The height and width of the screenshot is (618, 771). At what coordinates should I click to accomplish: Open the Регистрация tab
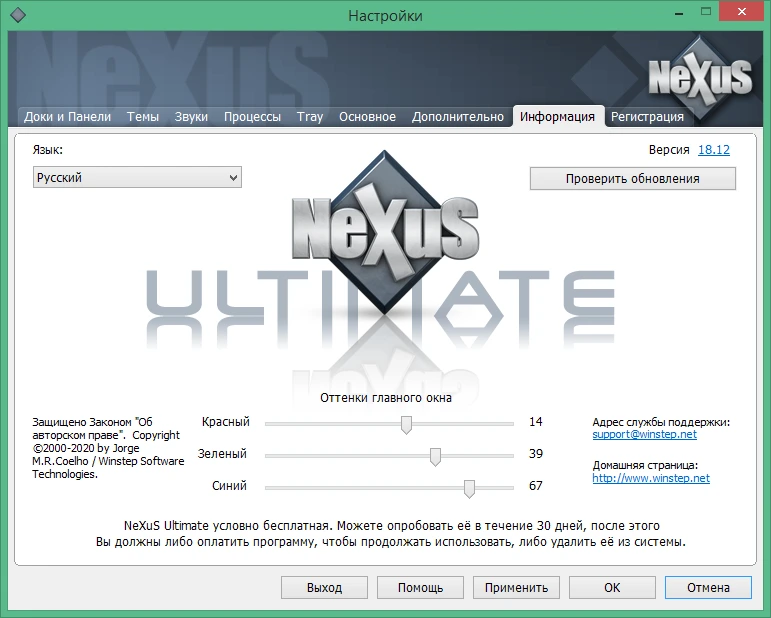pyautogui.click(x=647, y=117)
